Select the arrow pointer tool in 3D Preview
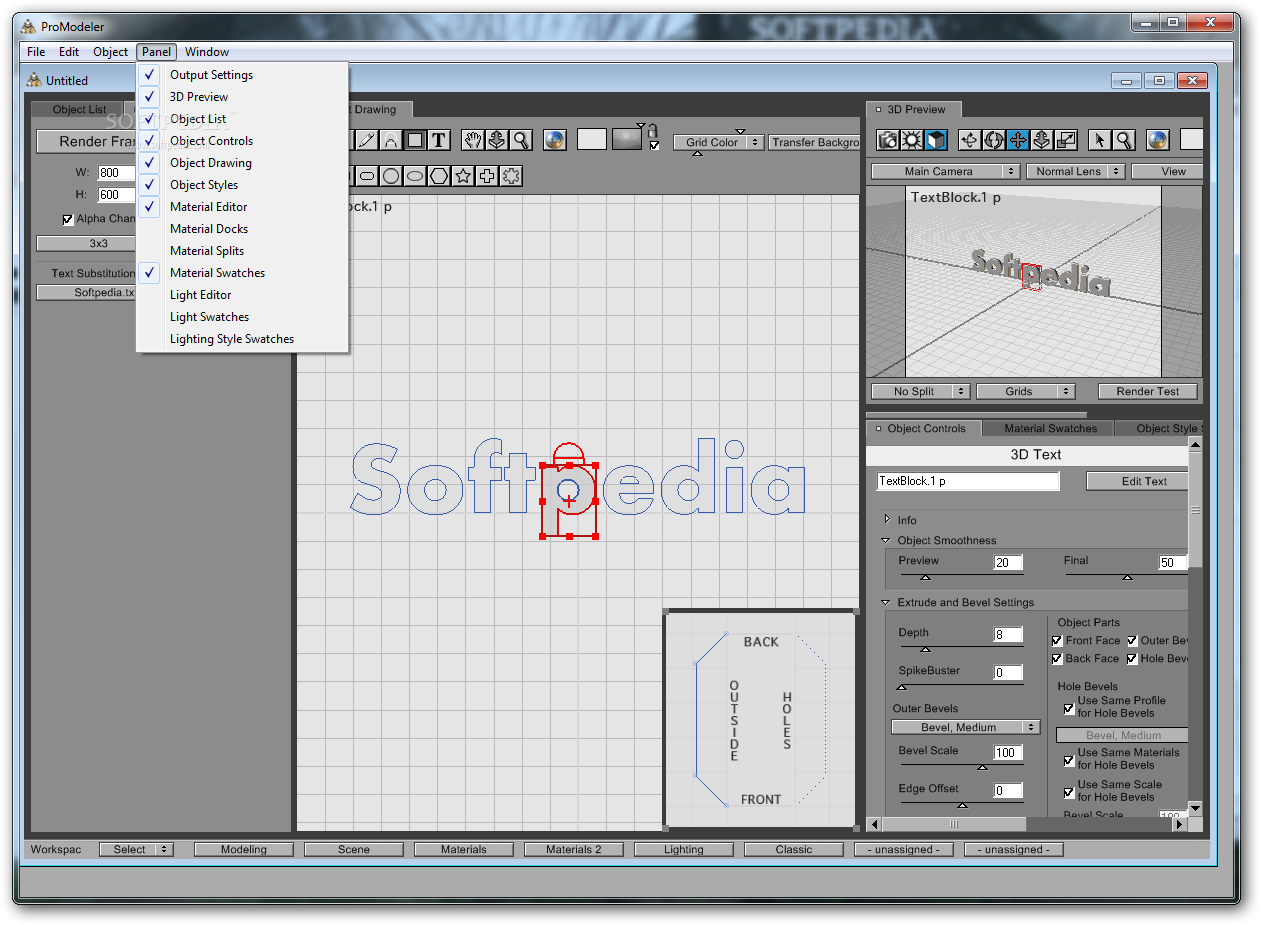Screen dimensions: 1261x925 [1100, 141]
